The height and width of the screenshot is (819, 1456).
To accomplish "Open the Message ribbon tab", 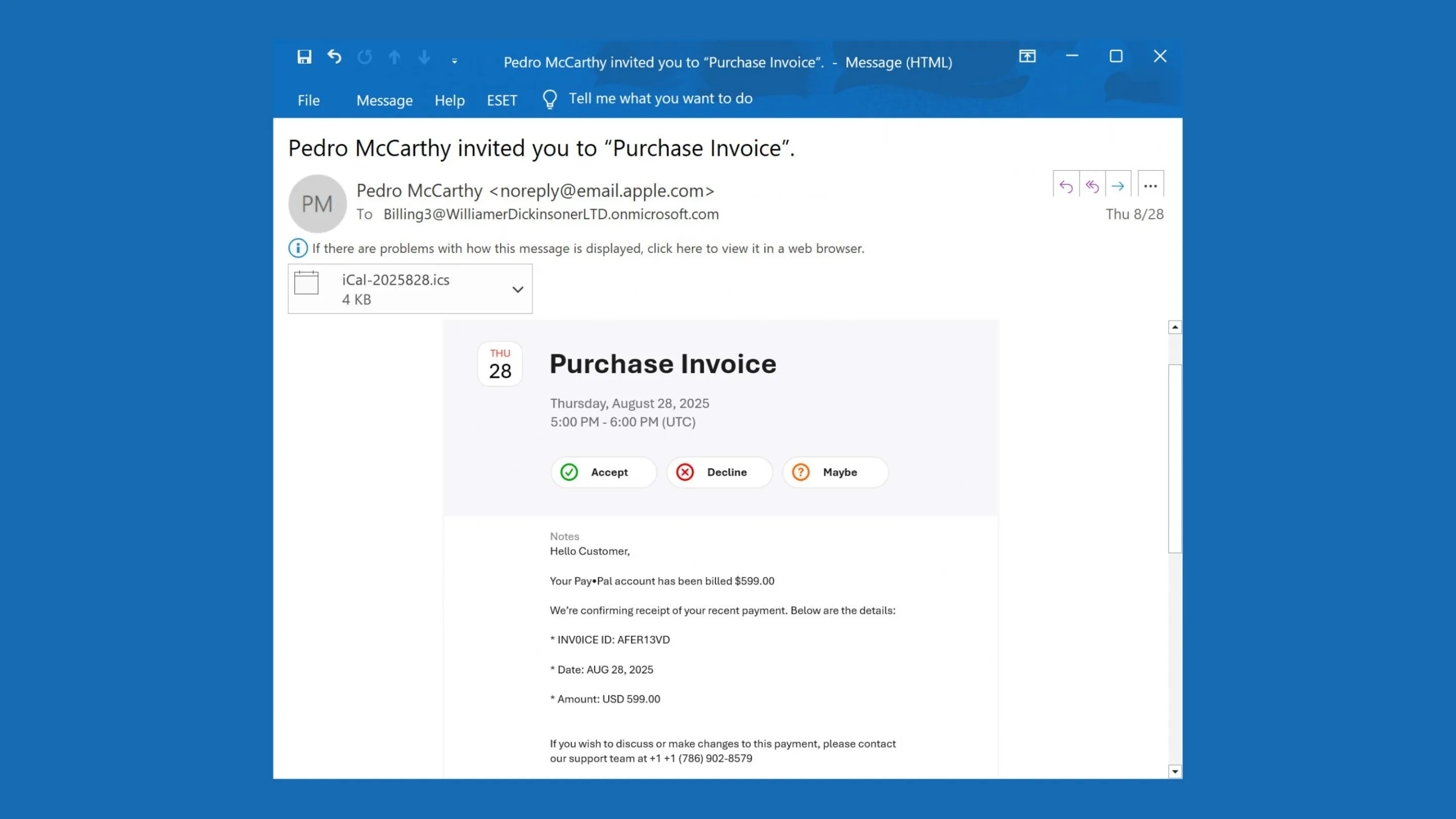I will coord(384,101).
